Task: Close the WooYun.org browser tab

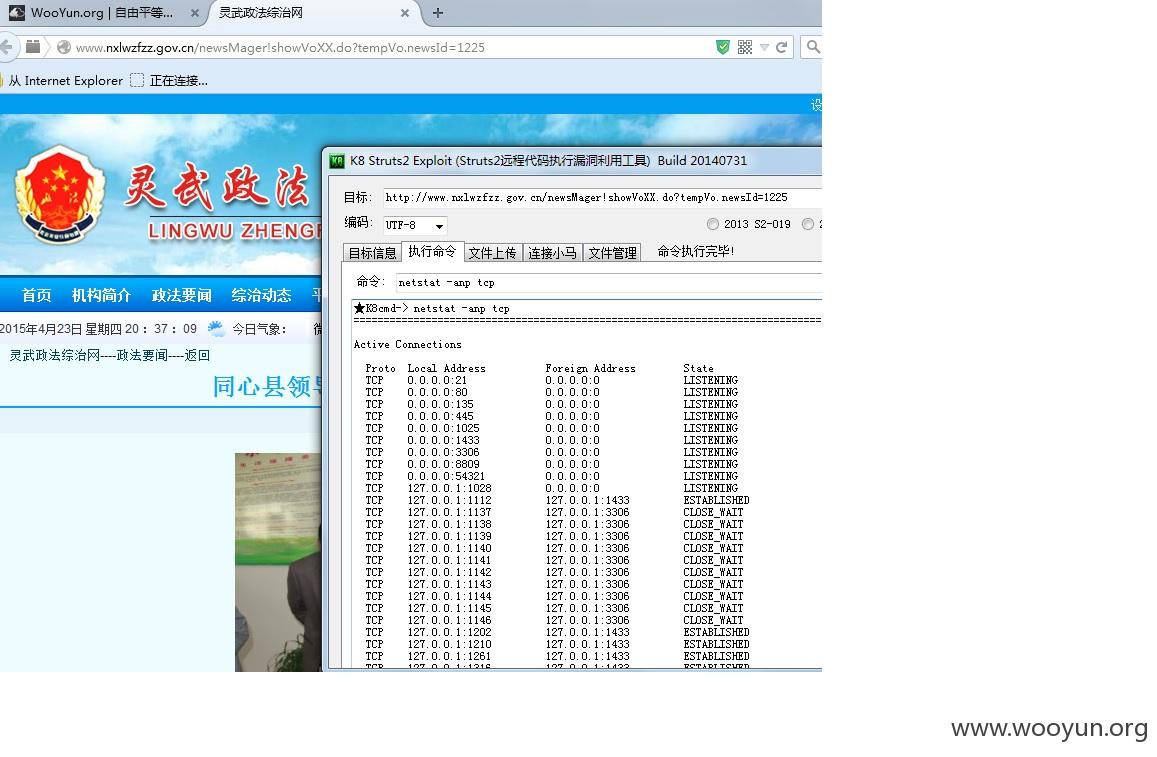Action: point(194,13)
